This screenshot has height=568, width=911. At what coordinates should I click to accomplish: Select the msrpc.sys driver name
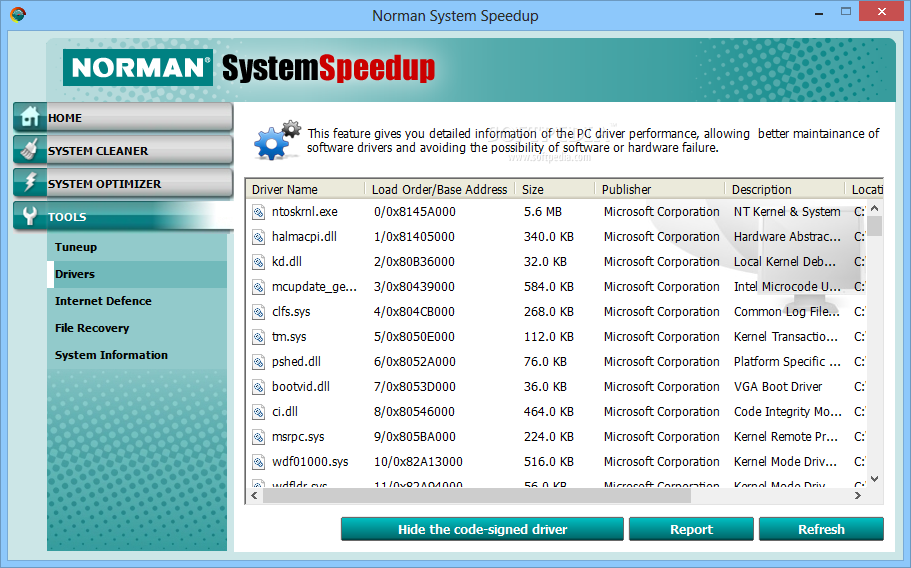click(298, 437)
